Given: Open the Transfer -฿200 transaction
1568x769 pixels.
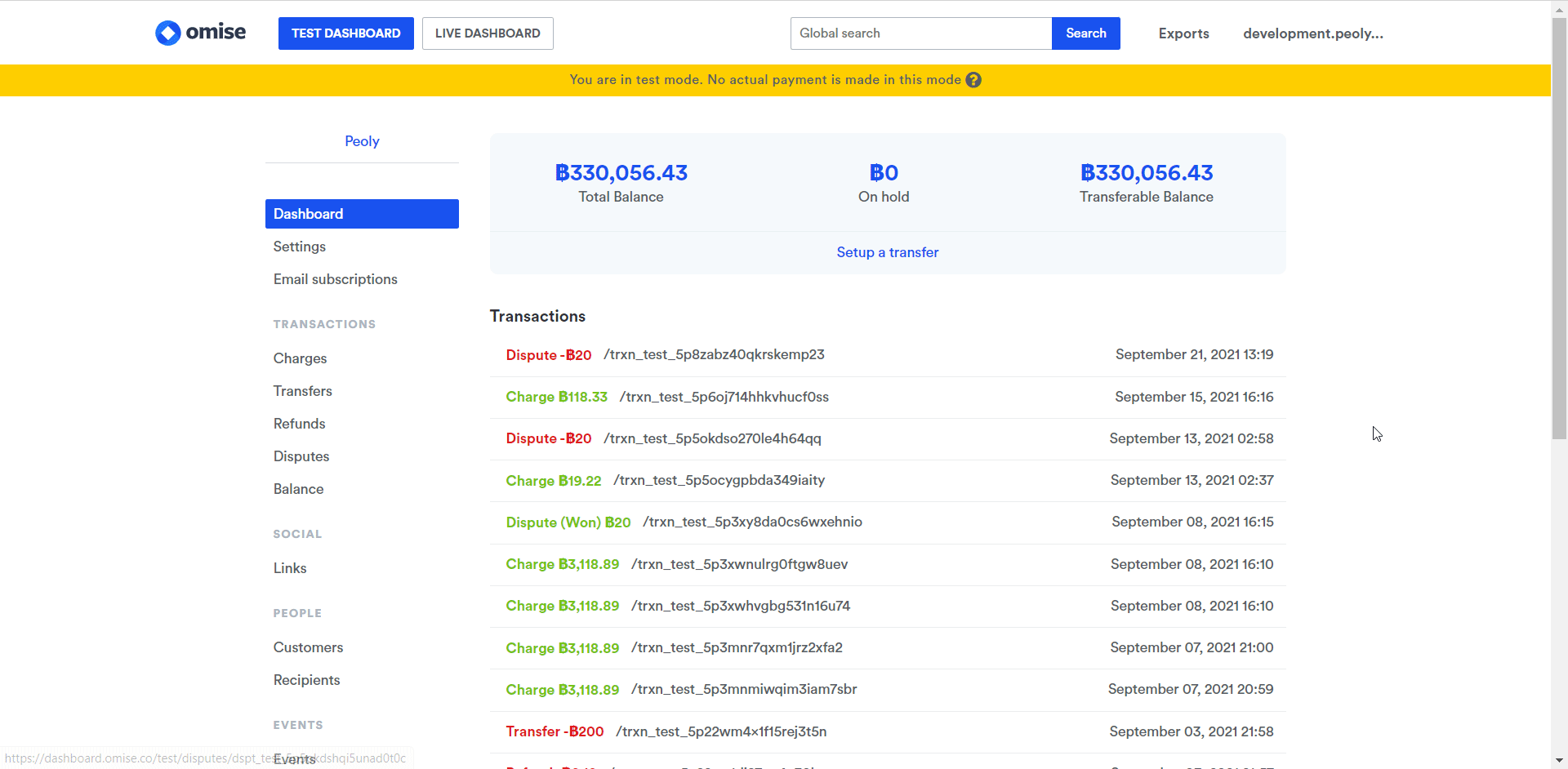Looking at the screenshot, I should pyautogui.click(x=888, y=731).
